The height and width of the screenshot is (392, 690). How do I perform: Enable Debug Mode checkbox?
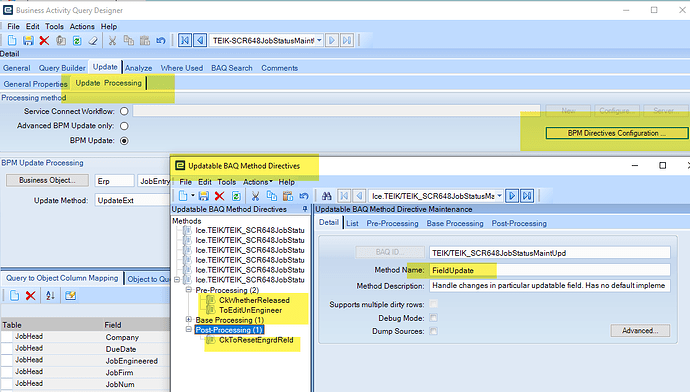pos(433,318)
